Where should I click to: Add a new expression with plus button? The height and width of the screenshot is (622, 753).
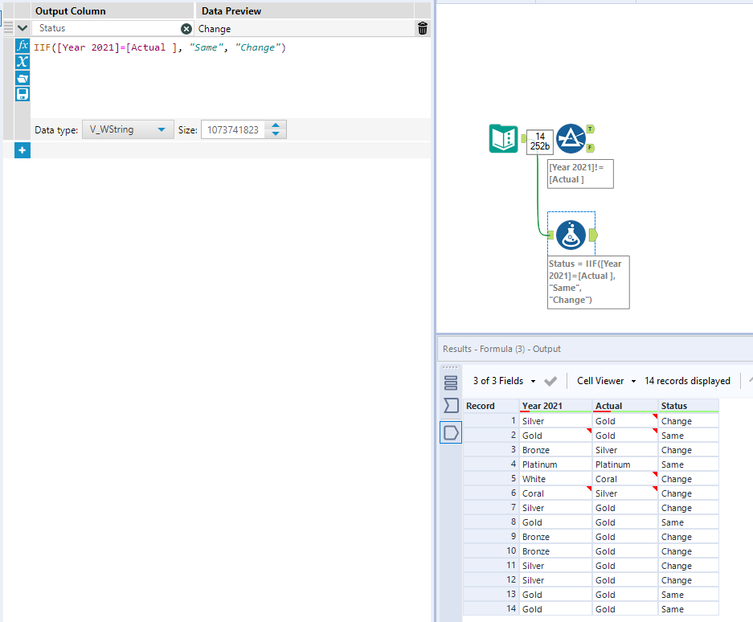tap(22, 150)
